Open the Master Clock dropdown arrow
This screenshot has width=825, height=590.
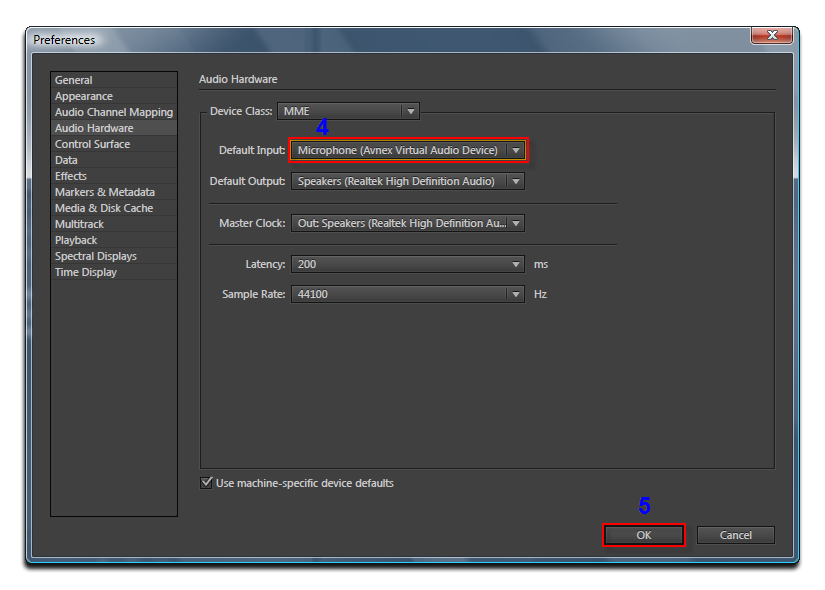[516, 223]
